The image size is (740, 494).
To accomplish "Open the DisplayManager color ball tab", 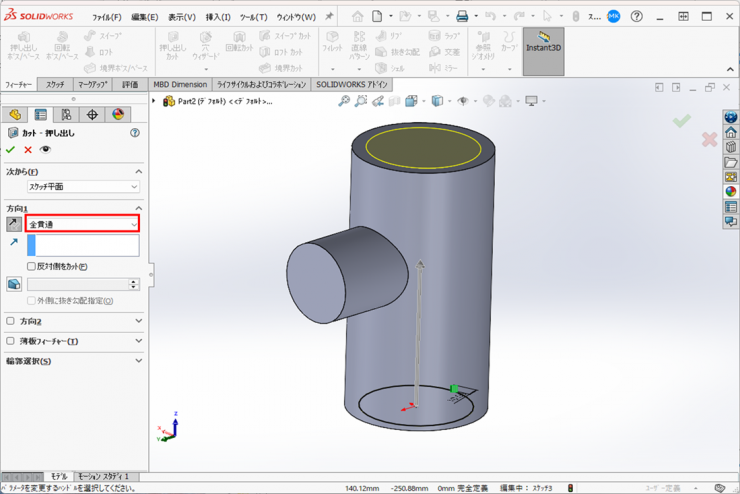I will pyautogui.click(x=118, y=115).
